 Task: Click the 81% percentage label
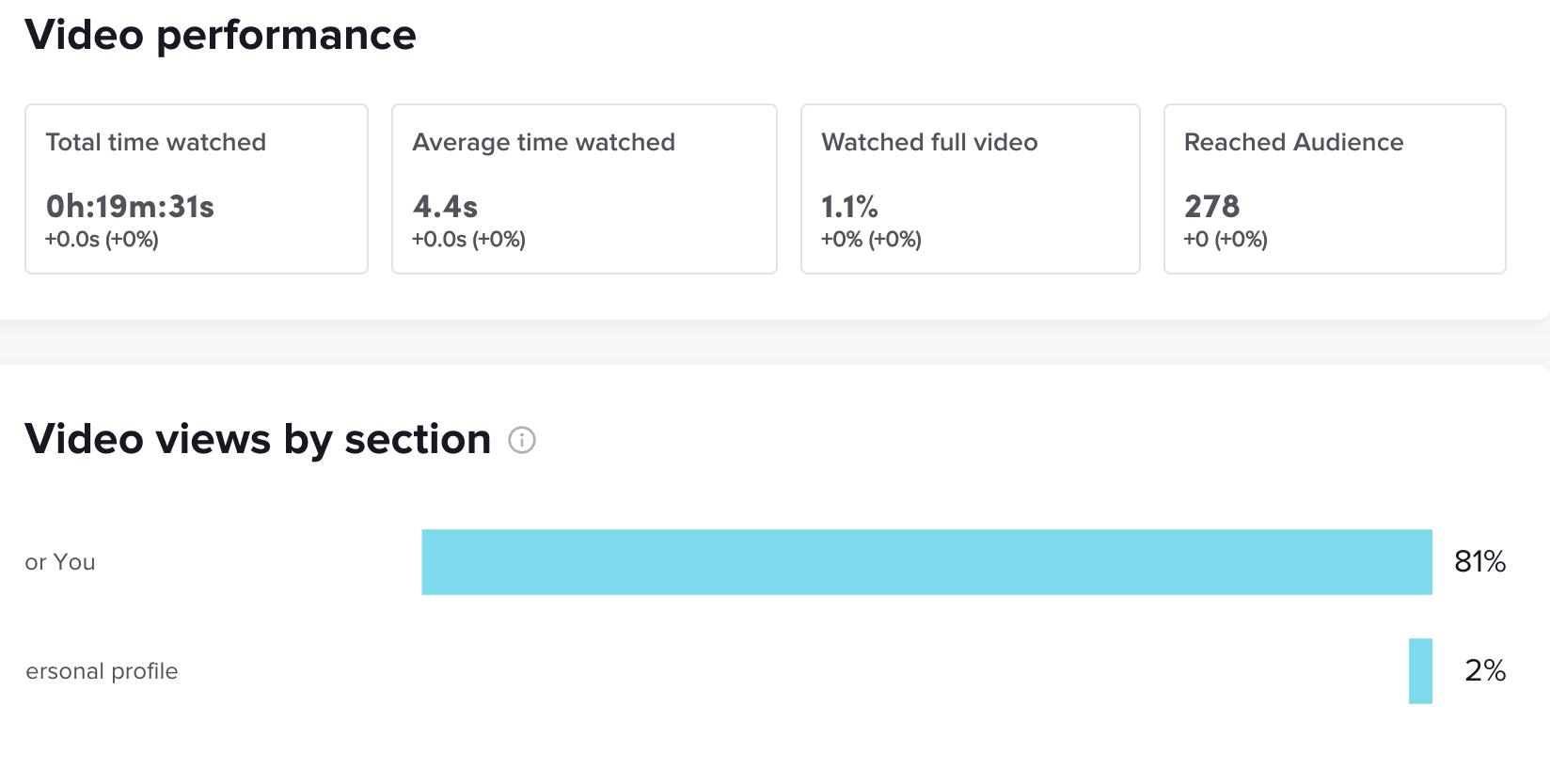[x=1479, y=562]
